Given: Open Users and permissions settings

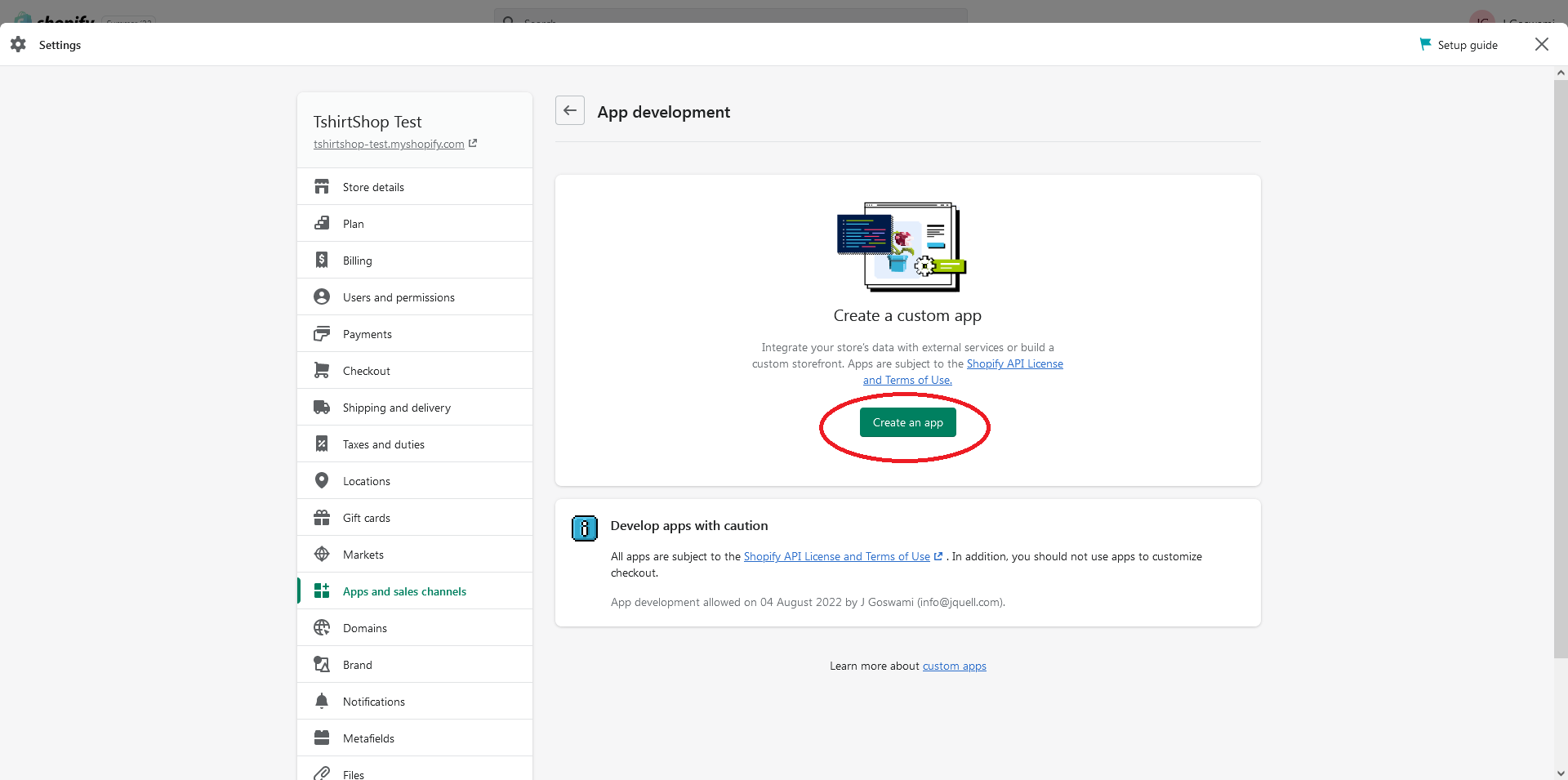Looking at the screenshot, I should (x=415, y=296).
